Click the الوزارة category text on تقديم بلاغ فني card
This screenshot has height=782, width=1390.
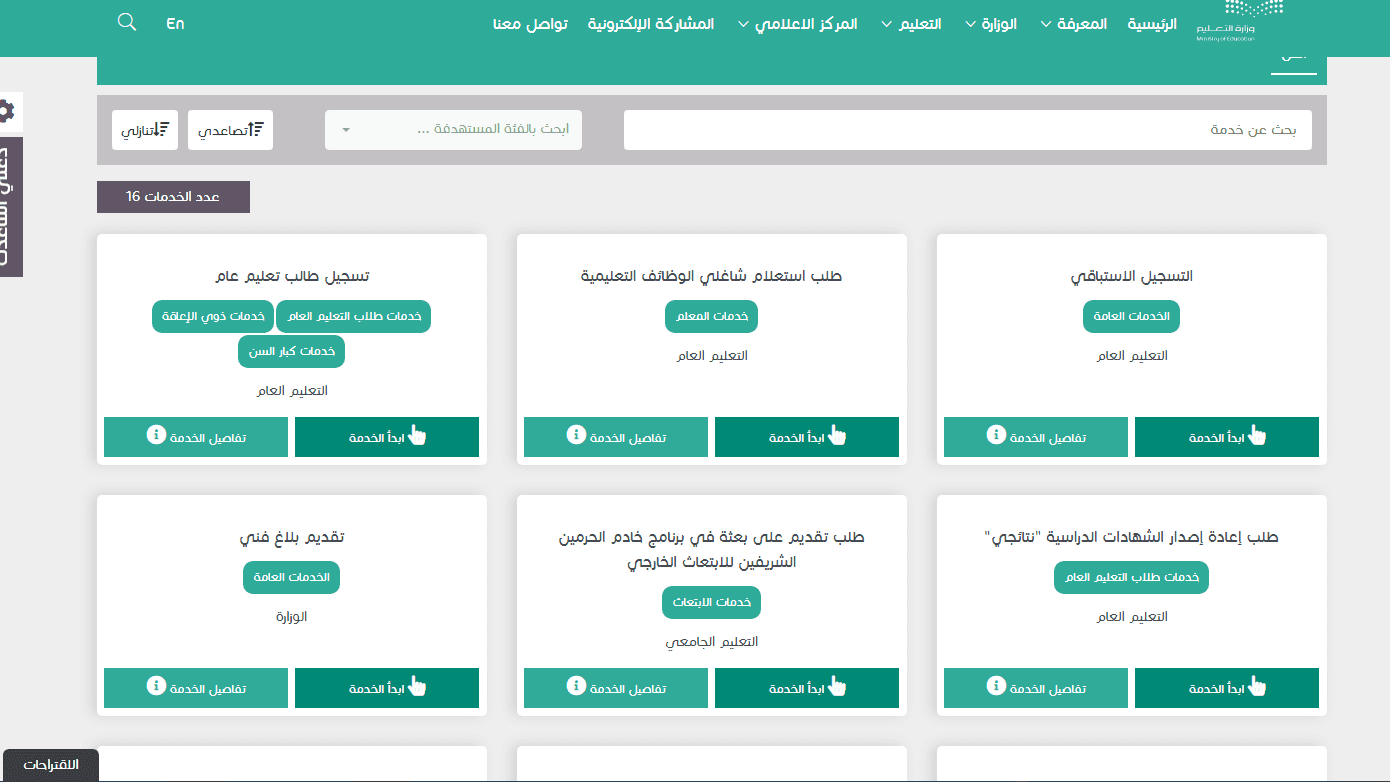click(x=292, y=616)
